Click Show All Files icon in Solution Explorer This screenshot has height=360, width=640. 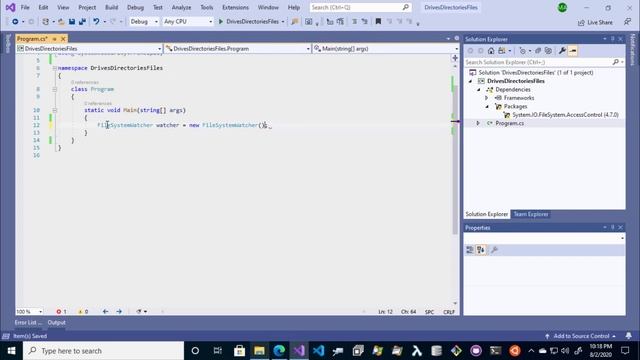[x=548, y=51]
